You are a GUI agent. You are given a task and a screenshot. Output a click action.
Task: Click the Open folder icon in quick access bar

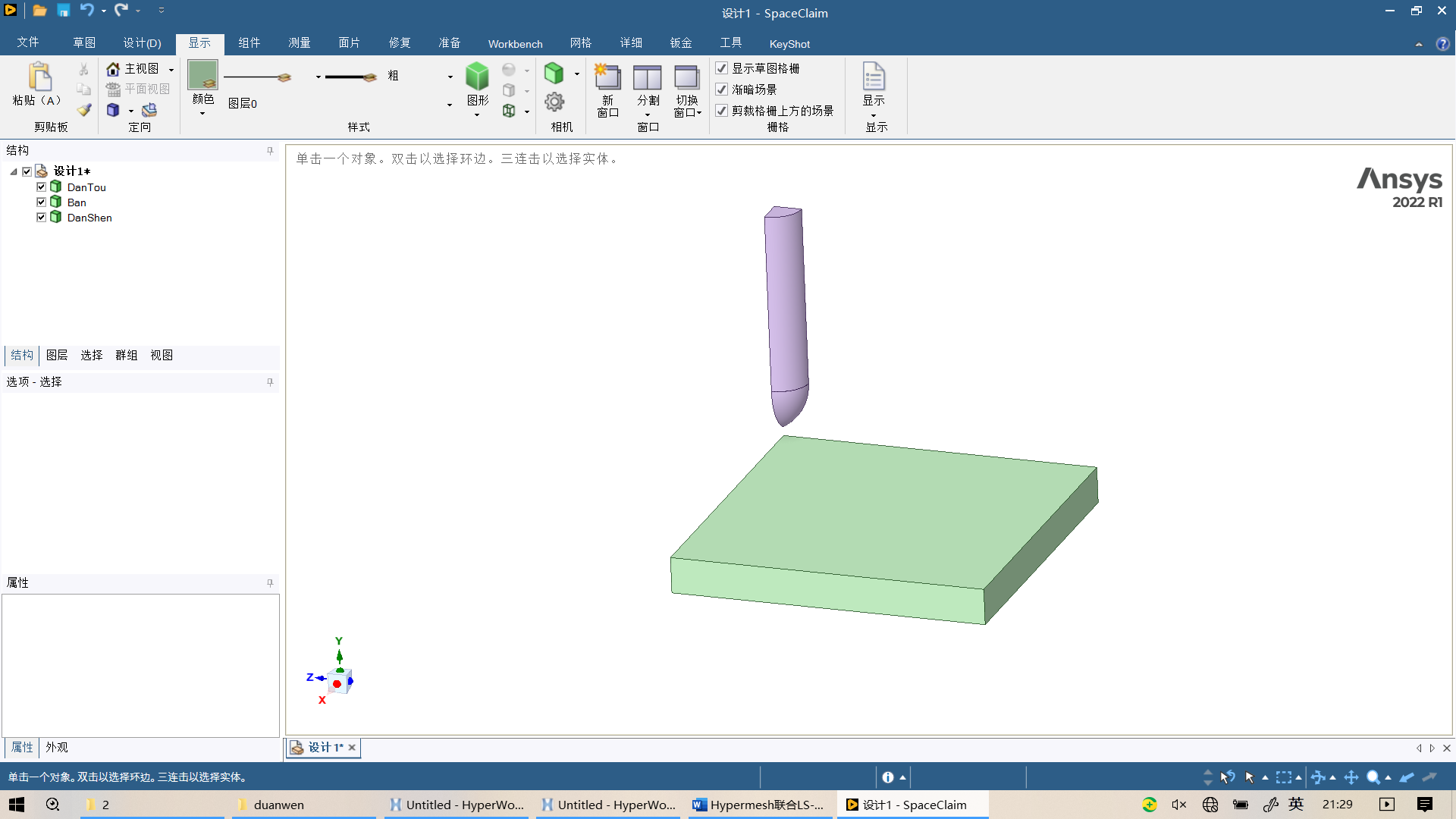coord(40,11)
